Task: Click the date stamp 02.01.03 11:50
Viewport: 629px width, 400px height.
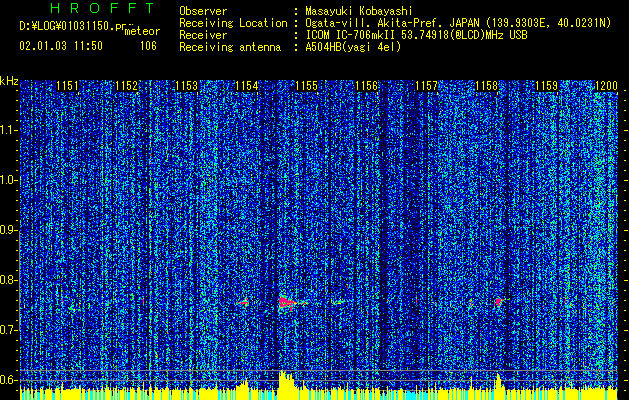Action: pyautogui.click(x=61, y=46)
